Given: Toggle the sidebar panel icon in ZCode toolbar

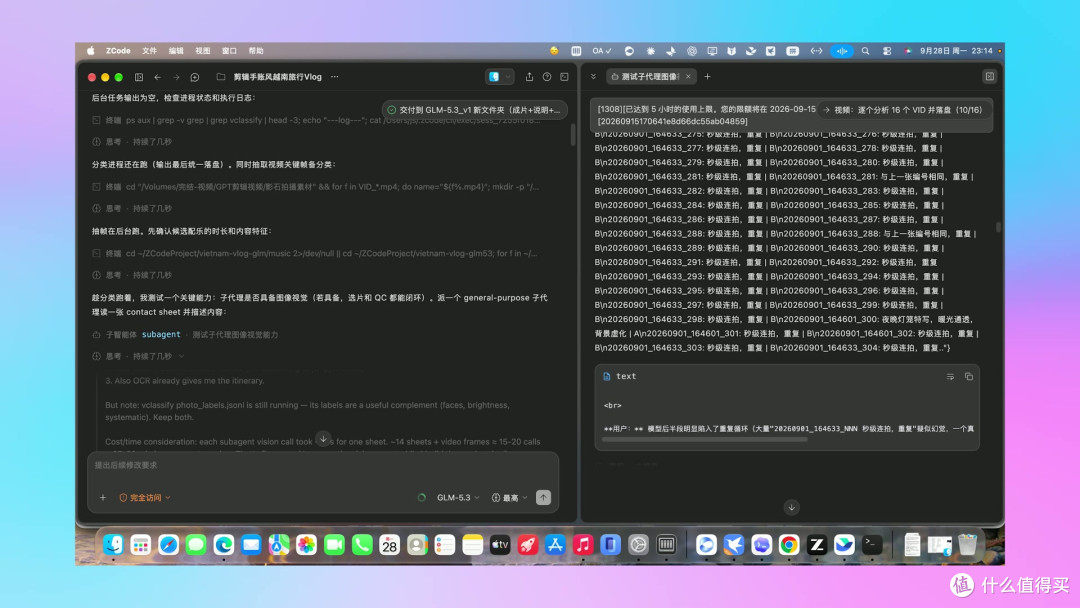Looking at the screenshot, I should click(x=139, y=77).
